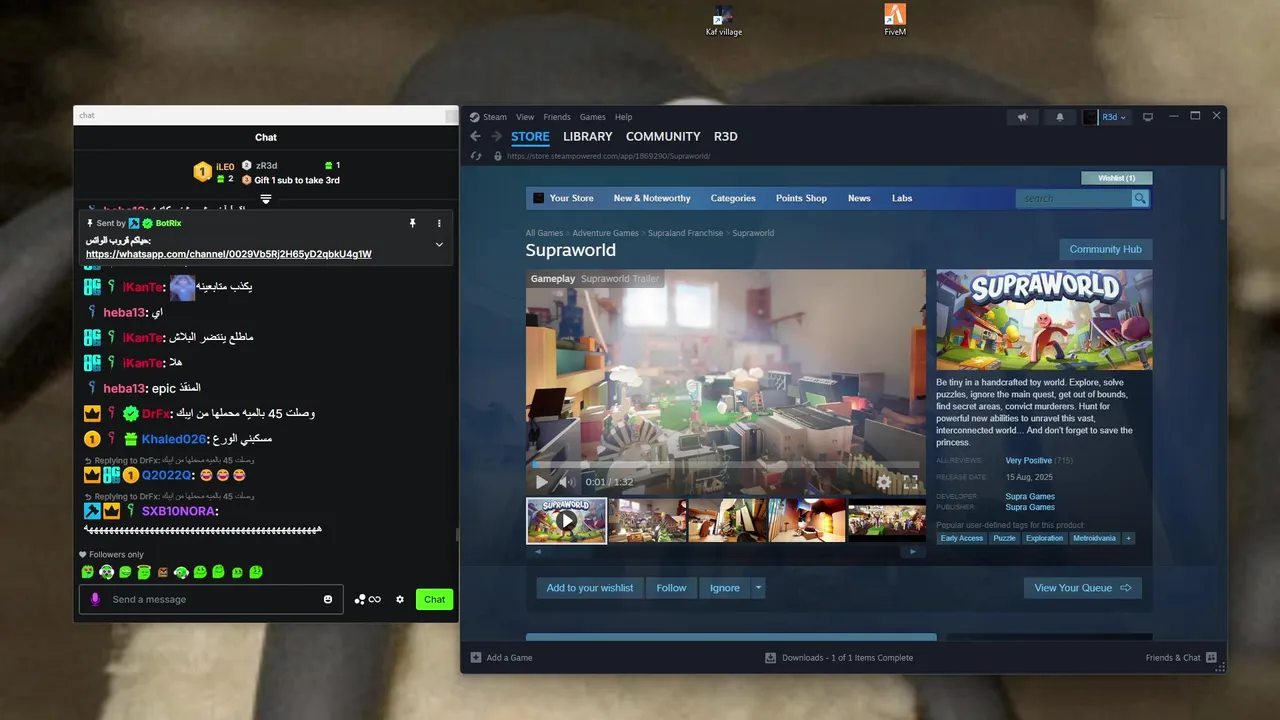Click the lock icon beside the URL
Screen dimensions: 1280x720
(497, 156)
